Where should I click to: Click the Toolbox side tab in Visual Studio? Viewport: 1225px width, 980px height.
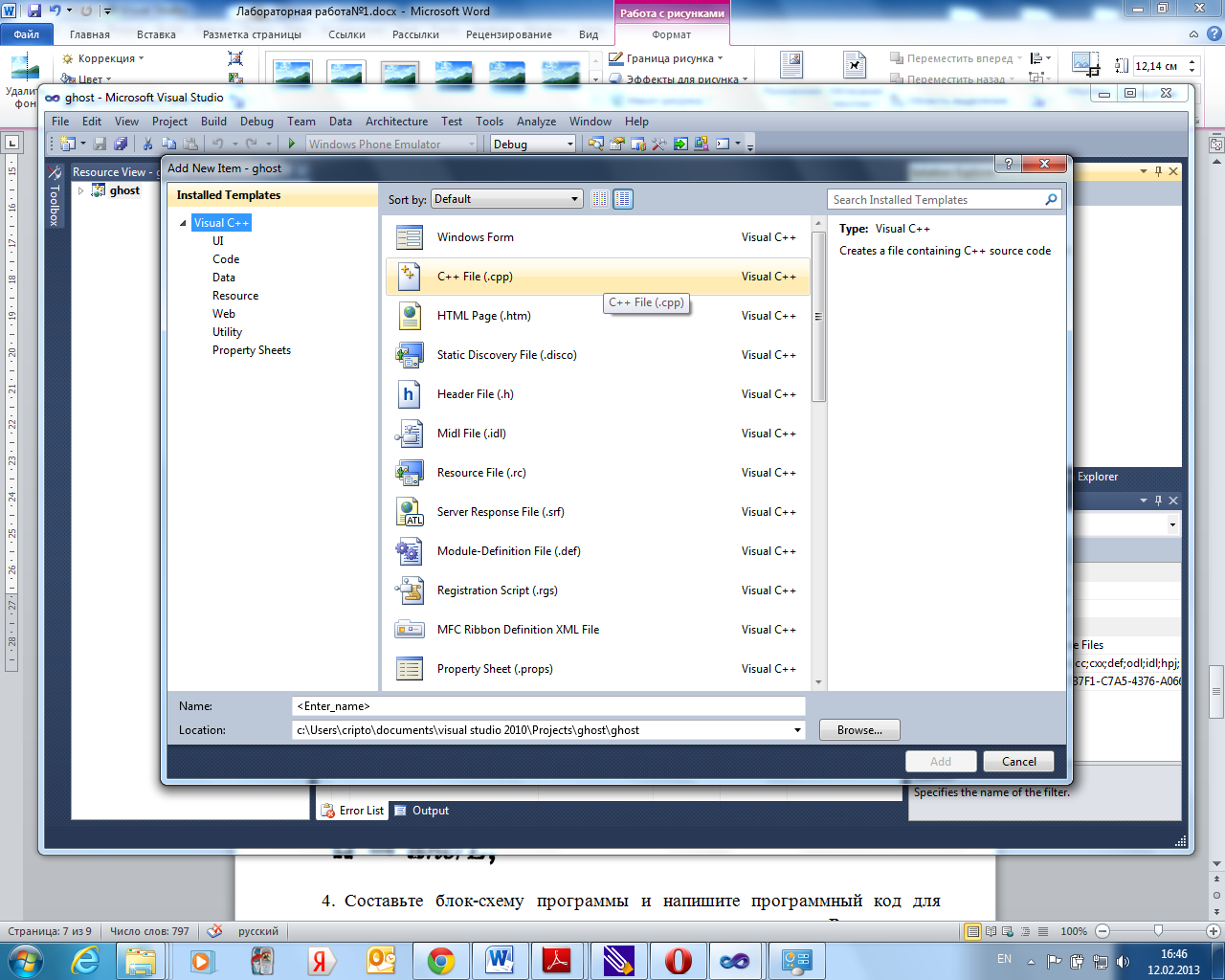pos(55,196)
